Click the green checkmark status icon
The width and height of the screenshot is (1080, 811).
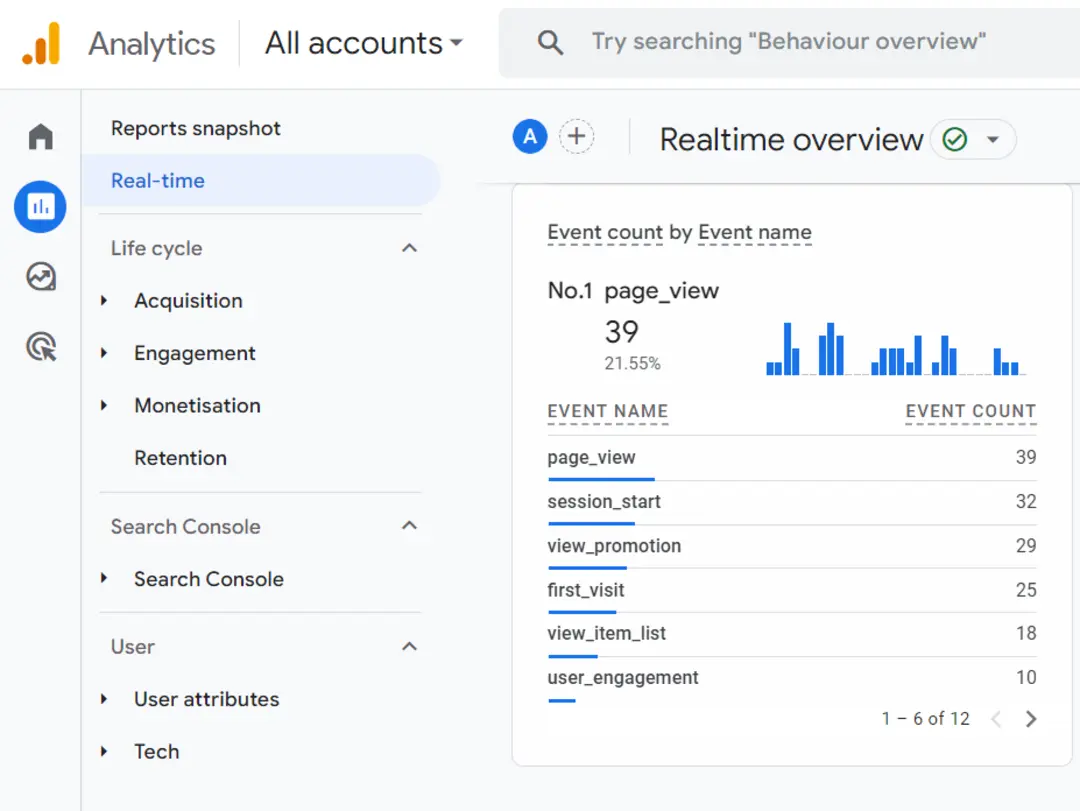955,140
